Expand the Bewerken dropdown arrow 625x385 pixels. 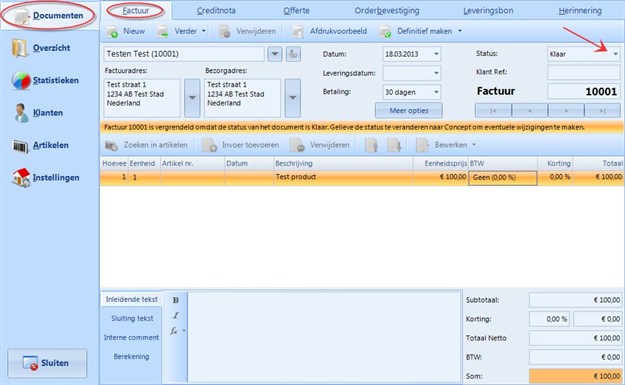474,145
